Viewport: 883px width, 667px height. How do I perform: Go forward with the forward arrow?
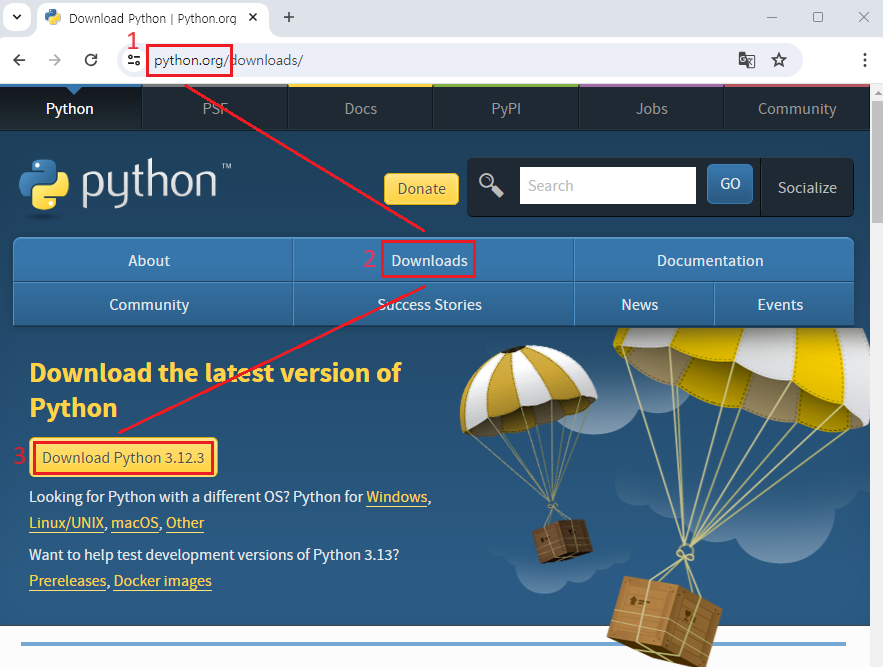point(55,60)
